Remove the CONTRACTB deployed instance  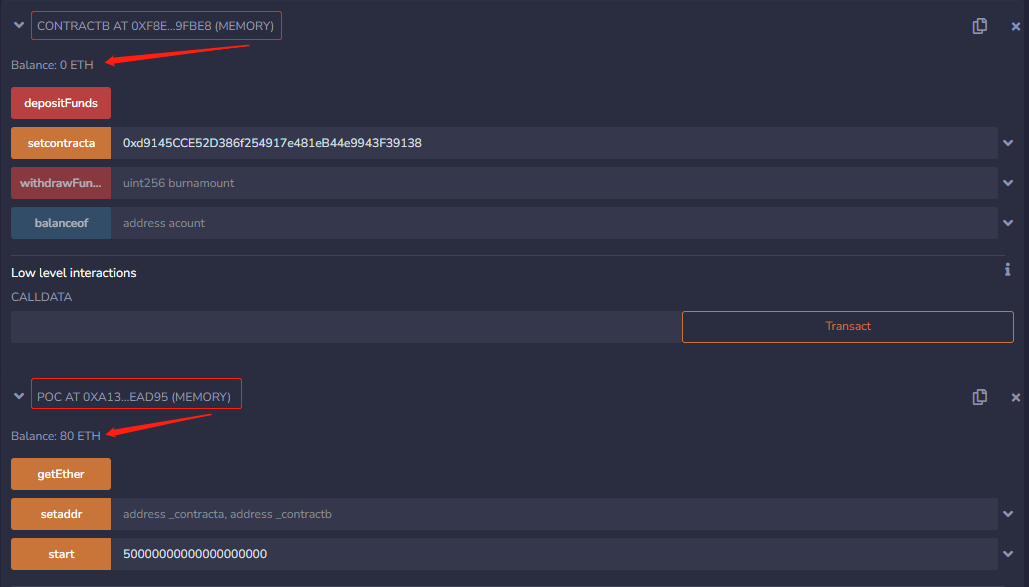(x=1016, y=26)
